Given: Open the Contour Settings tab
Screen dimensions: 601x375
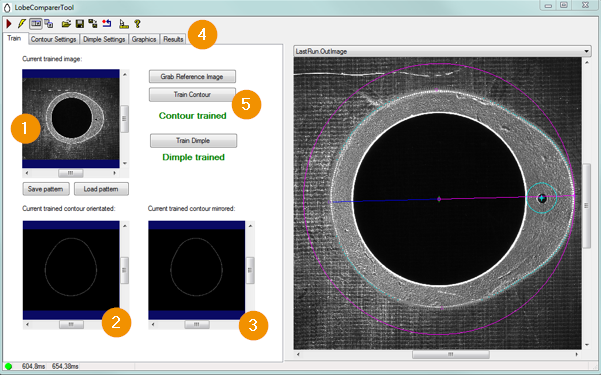Looking at the screenshot, I should (54, 39).
